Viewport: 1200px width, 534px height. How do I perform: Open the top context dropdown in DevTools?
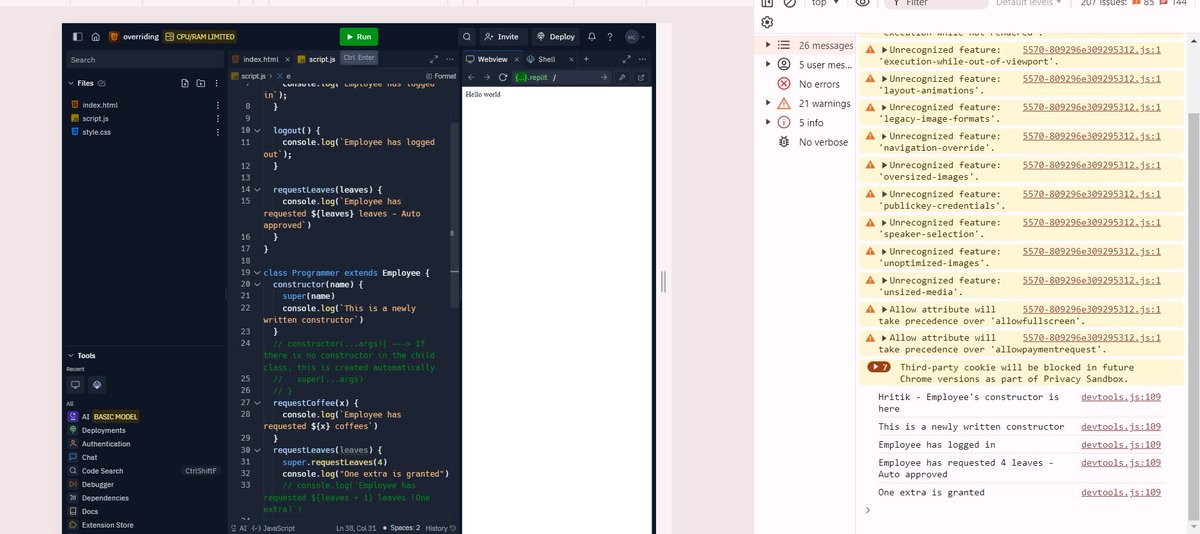(824, 3)
